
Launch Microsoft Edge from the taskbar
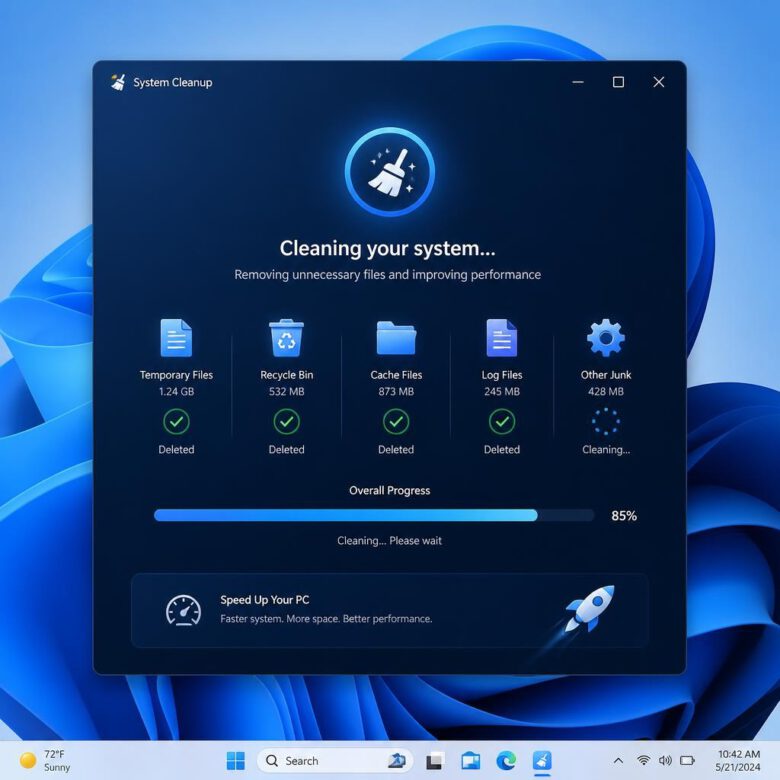[506, 761]
